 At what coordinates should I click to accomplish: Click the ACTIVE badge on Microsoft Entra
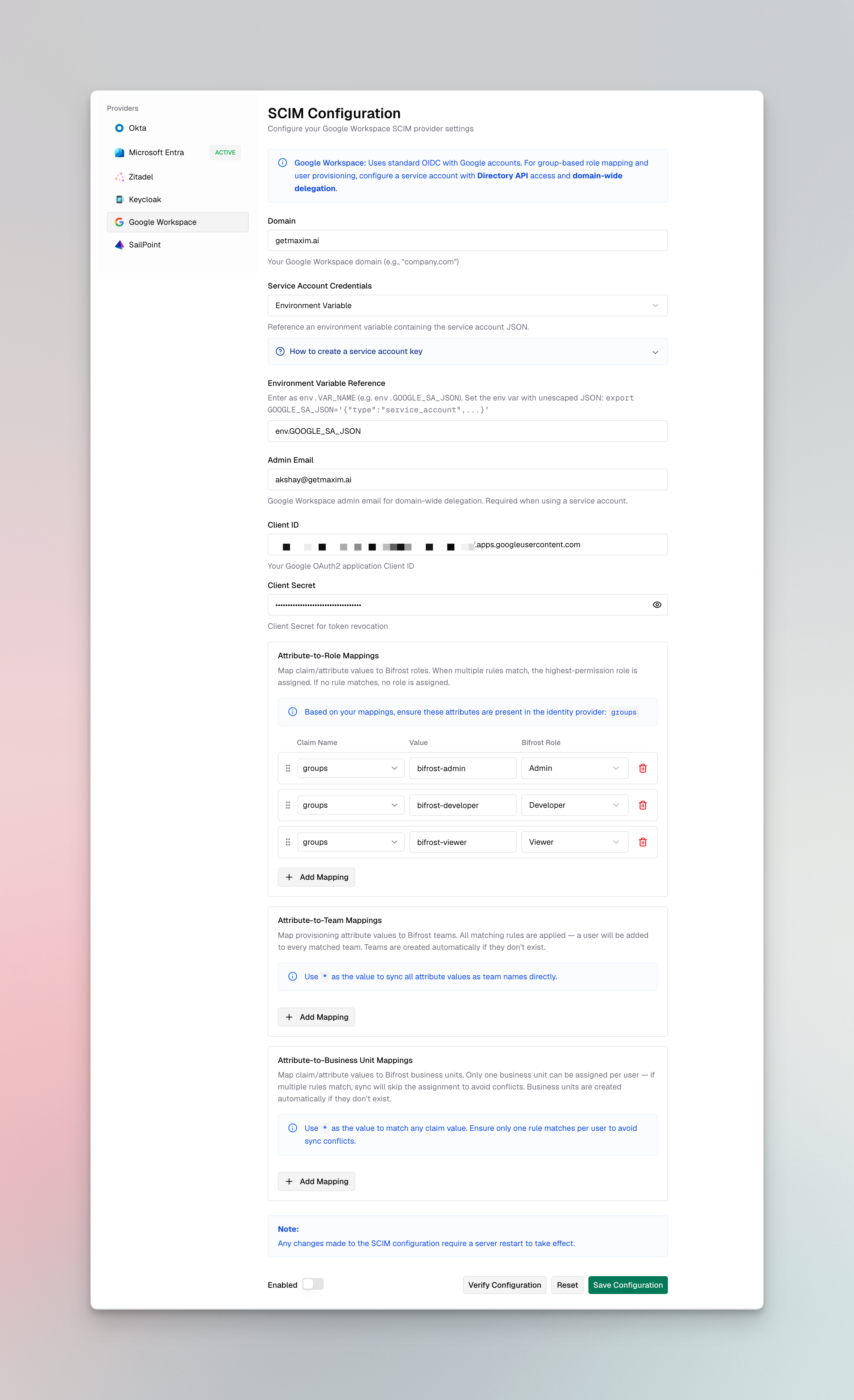(225, 152)
